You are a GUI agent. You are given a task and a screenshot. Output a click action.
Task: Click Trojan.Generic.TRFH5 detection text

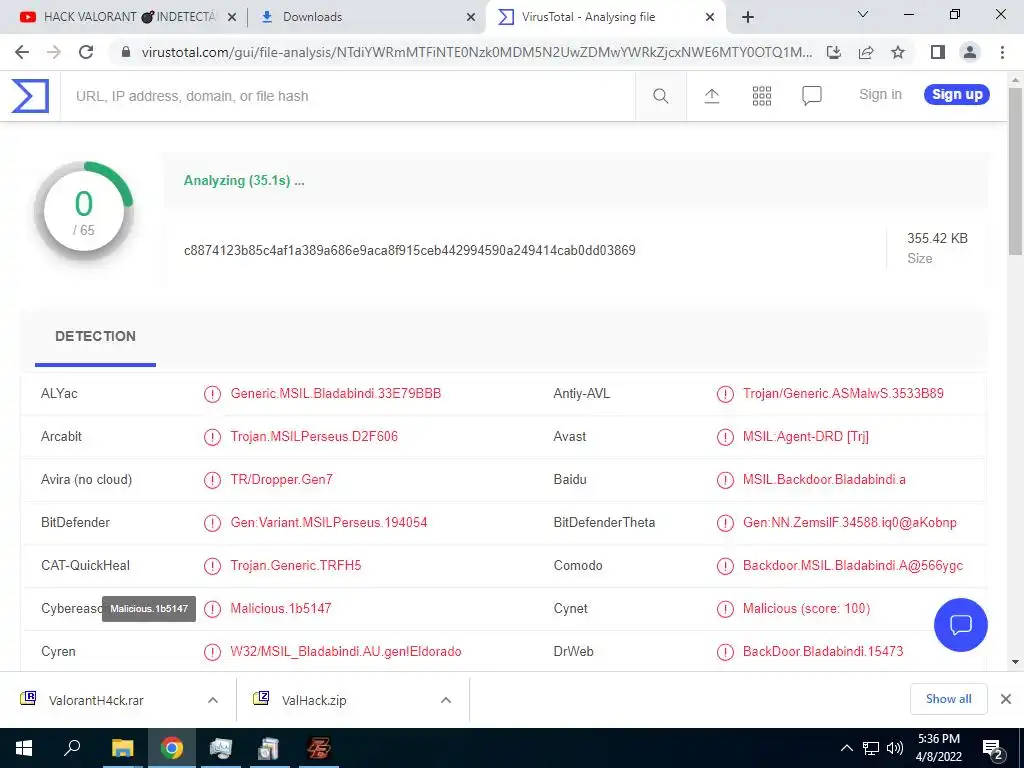point(296,566)
